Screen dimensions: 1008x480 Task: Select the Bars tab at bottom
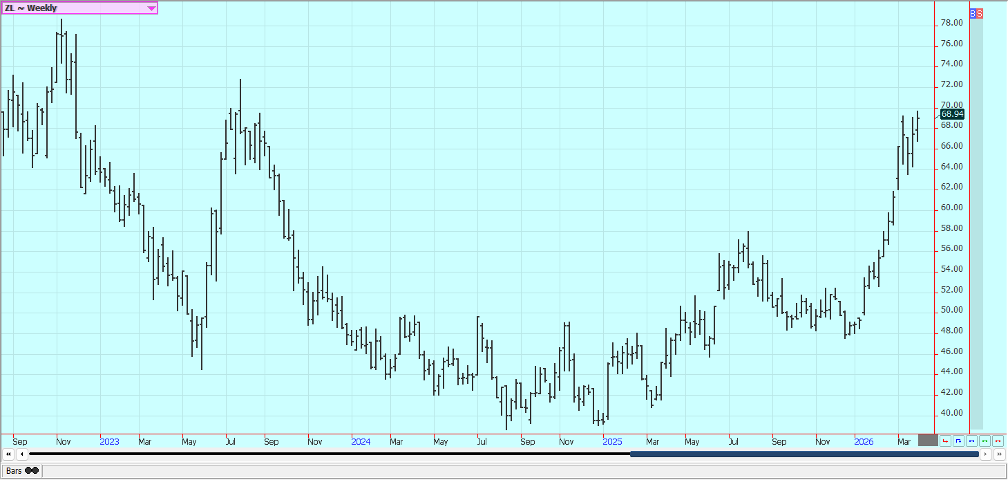pos(22,470)
